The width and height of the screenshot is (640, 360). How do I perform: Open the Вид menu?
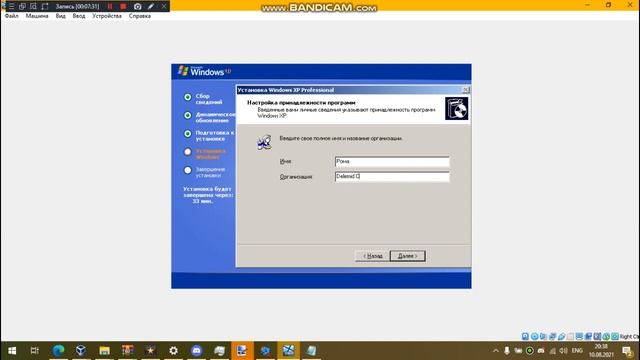coord(60,16)
